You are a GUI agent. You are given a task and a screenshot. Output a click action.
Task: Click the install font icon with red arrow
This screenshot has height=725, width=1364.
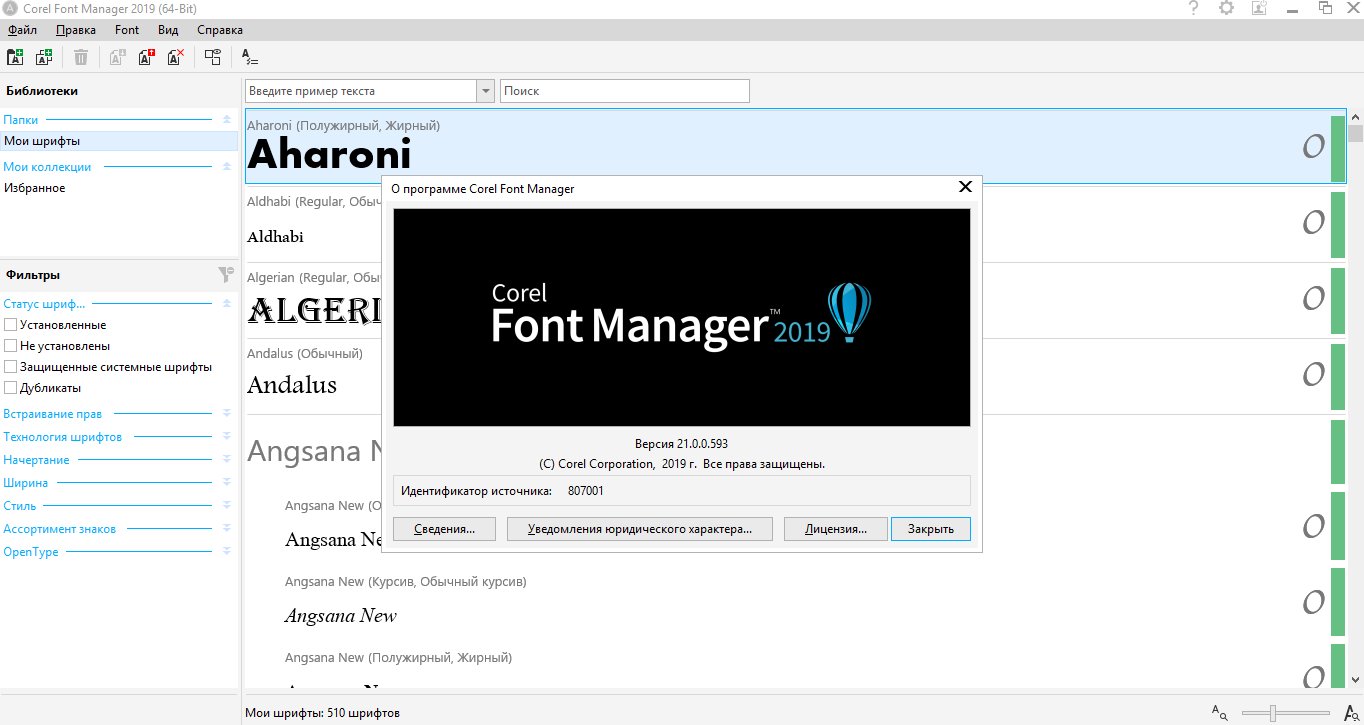click(146, 57)
